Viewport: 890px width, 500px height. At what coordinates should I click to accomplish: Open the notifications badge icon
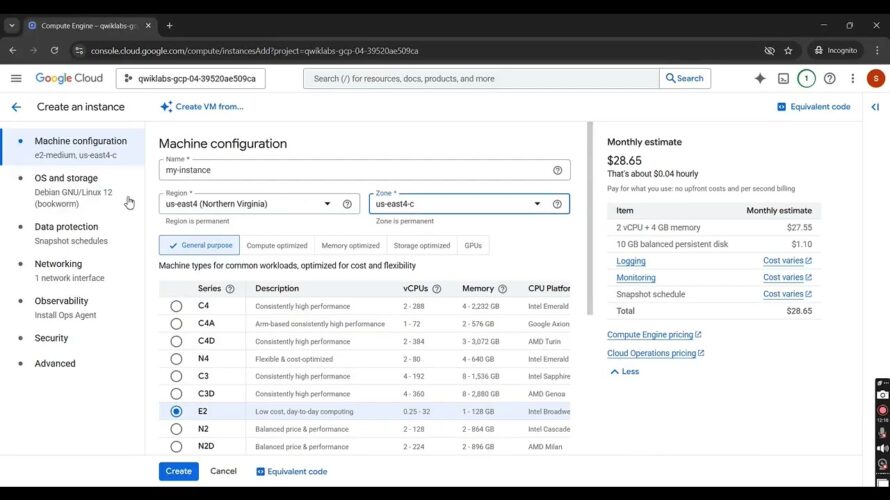806,78
